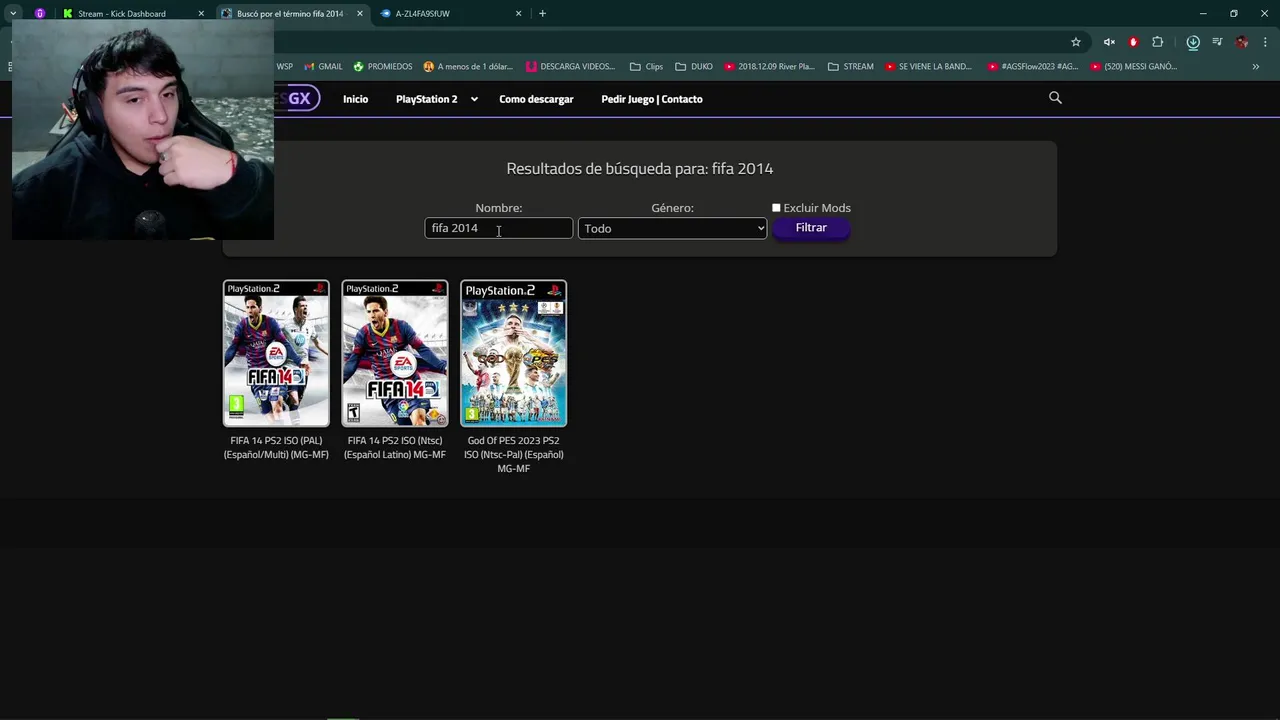Click the purple pinned tab icon
This screenshot has width=1280, height=720.
pyautogui.click(x=40, y=14)
